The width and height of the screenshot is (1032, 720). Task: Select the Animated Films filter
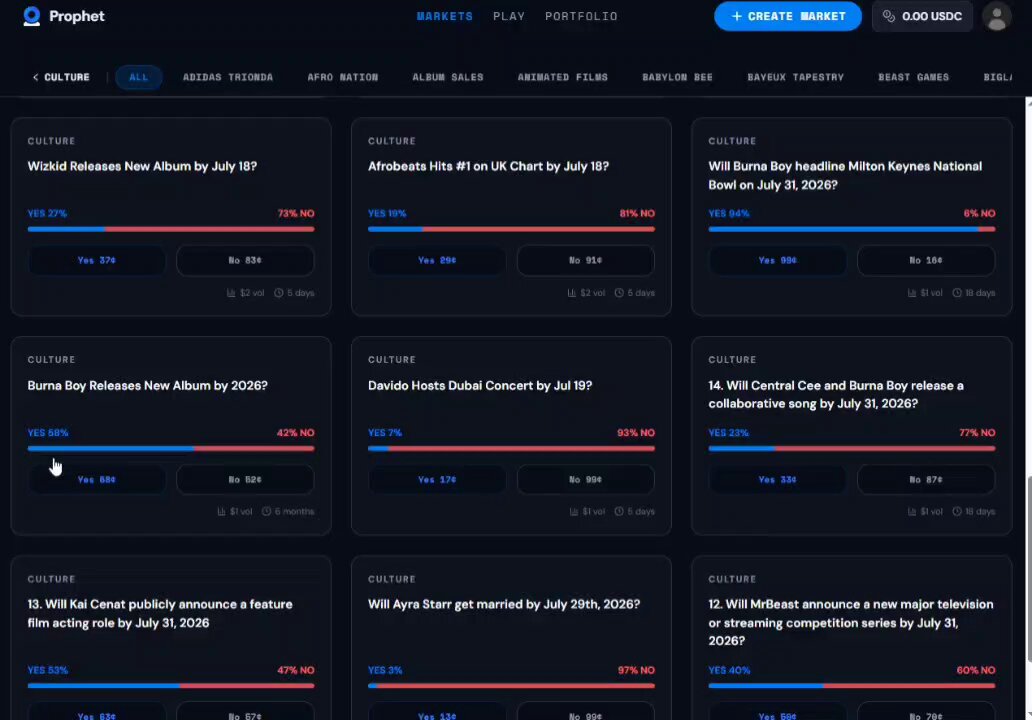tap(562, 77)
